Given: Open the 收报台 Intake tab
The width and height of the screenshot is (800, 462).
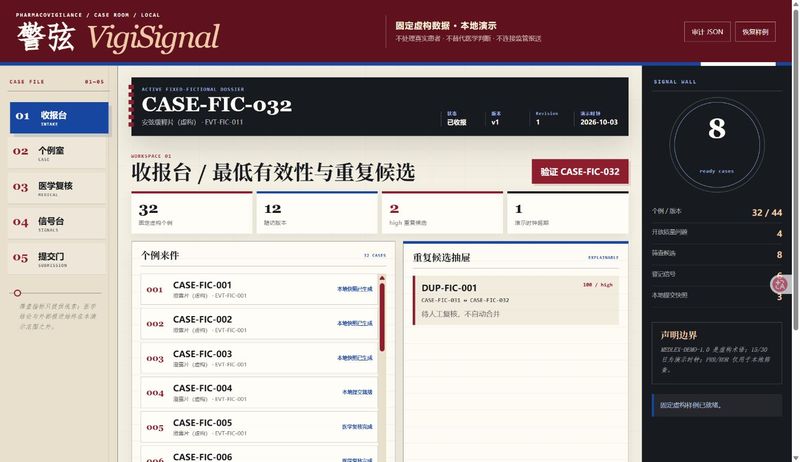Looking at the screenshot, I should (59, 118).
